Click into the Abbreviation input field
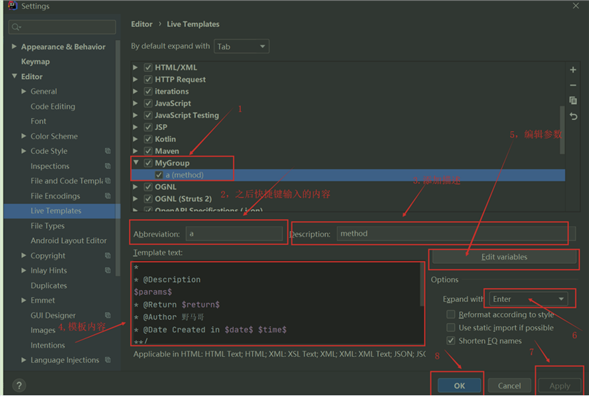 pyautogui.click(x=234, y=234)
